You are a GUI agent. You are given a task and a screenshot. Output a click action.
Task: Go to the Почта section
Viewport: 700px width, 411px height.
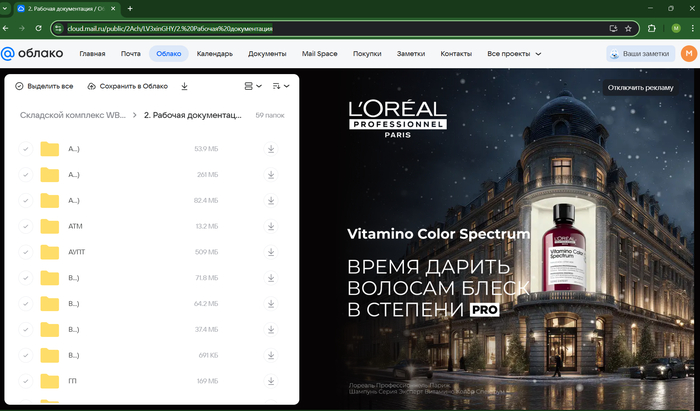pyautogui.click(x=130, y=53)
